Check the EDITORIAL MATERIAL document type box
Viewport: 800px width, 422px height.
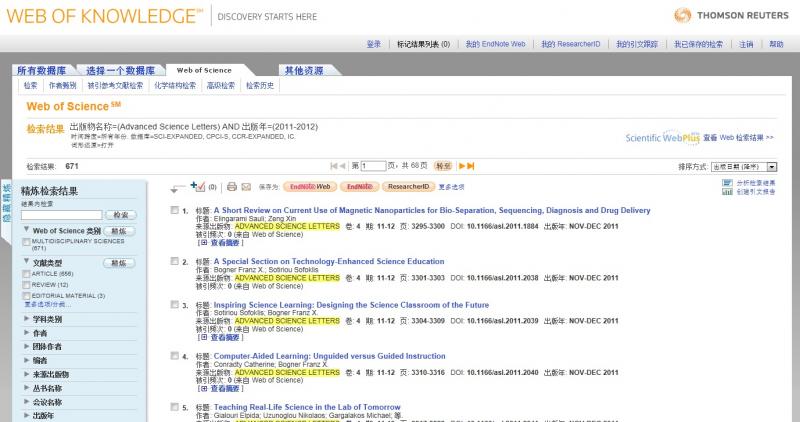point(27,296)
